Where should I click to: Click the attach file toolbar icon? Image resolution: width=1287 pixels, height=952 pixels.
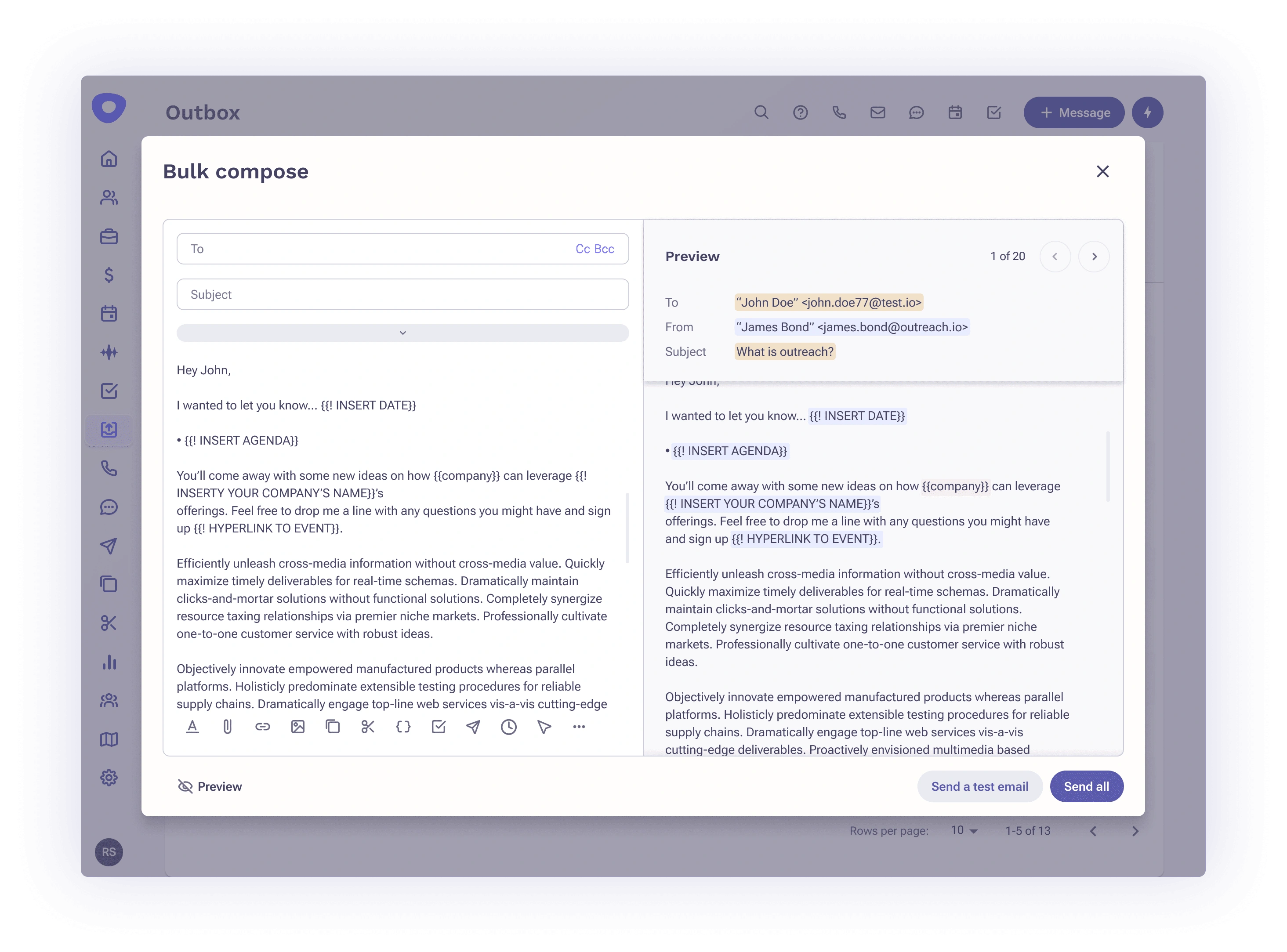pyautogui.click(x=228, y=727)
